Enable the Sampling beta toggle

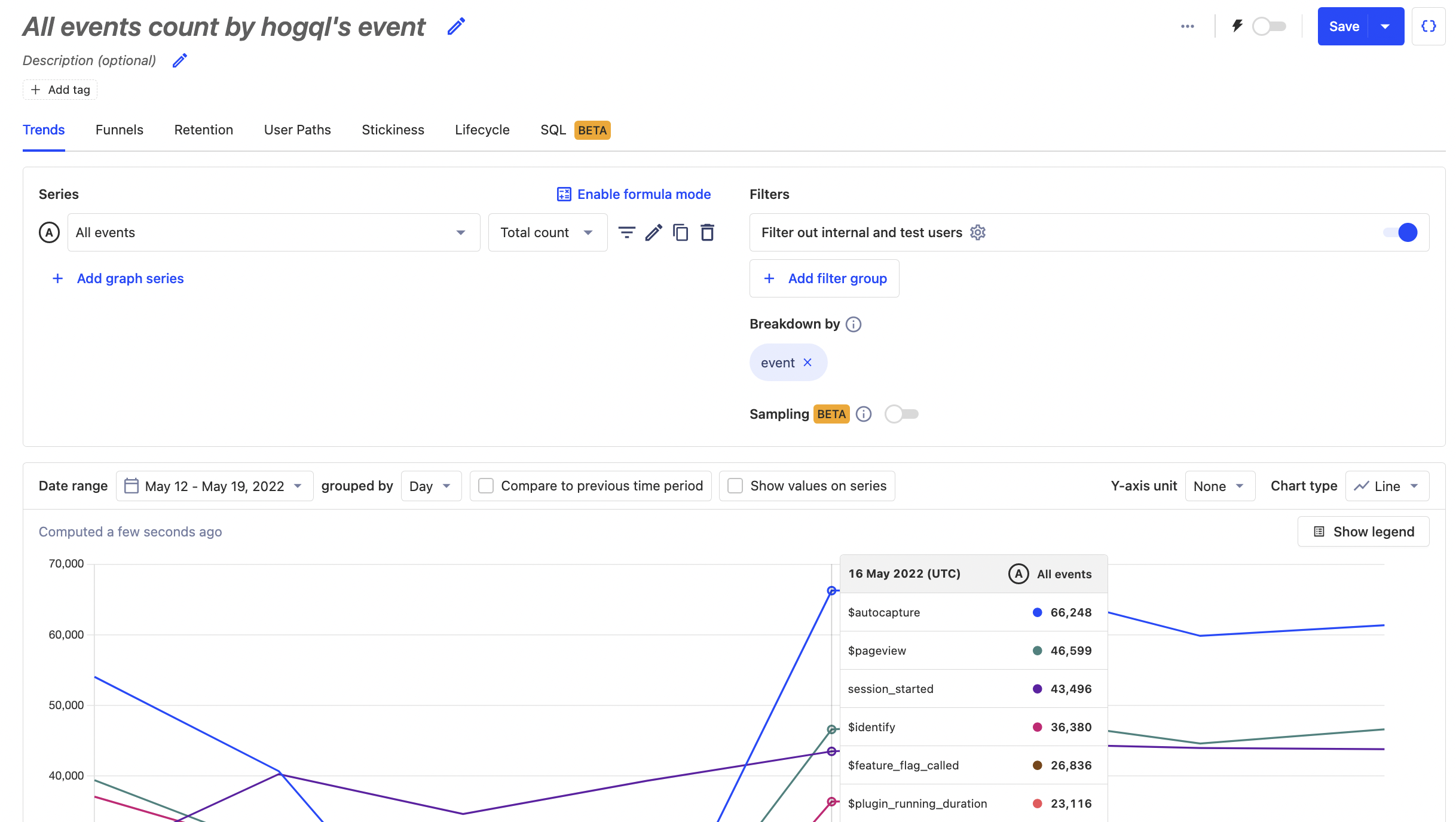[x=901, y=413]
